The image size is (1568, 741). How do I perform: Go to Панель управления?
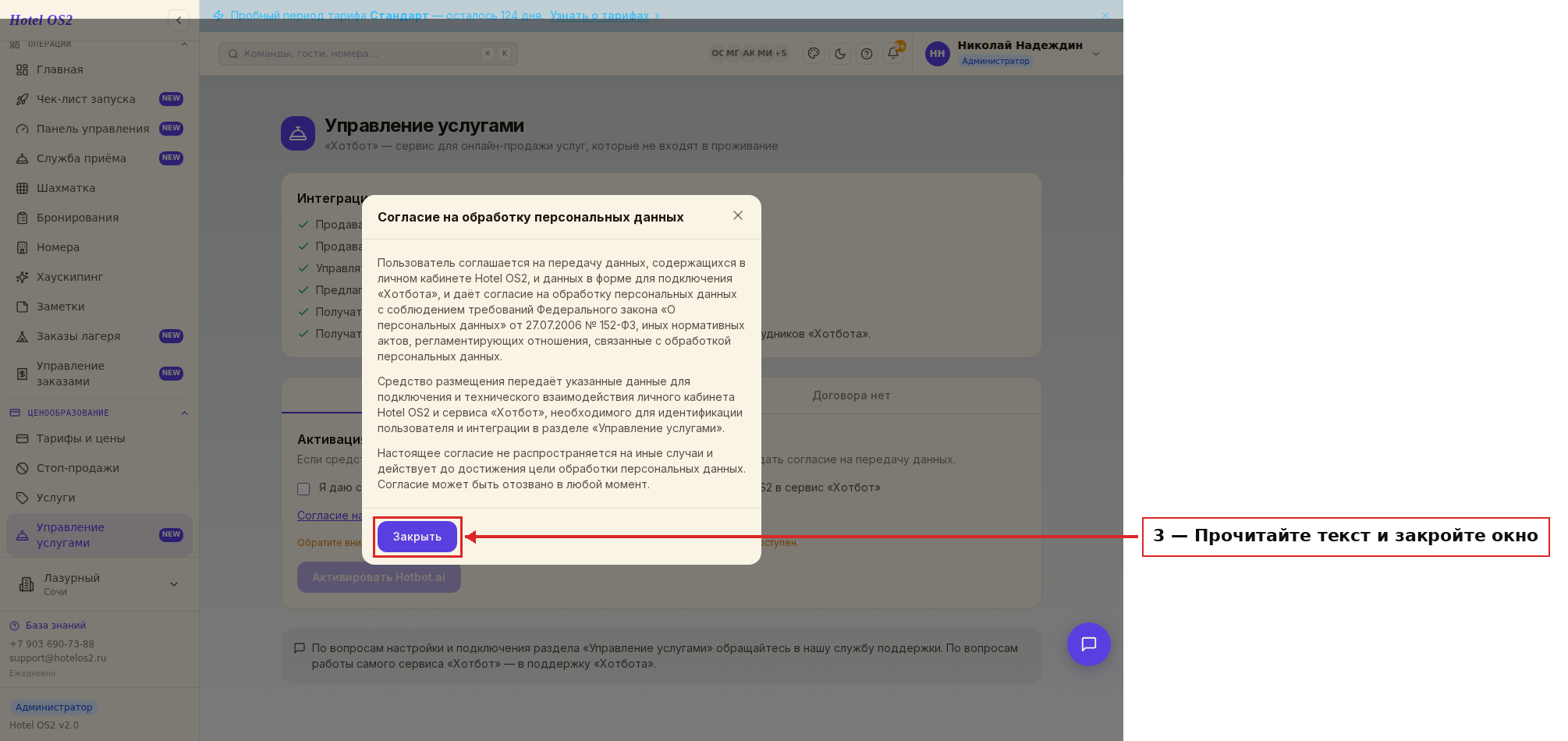100,129
